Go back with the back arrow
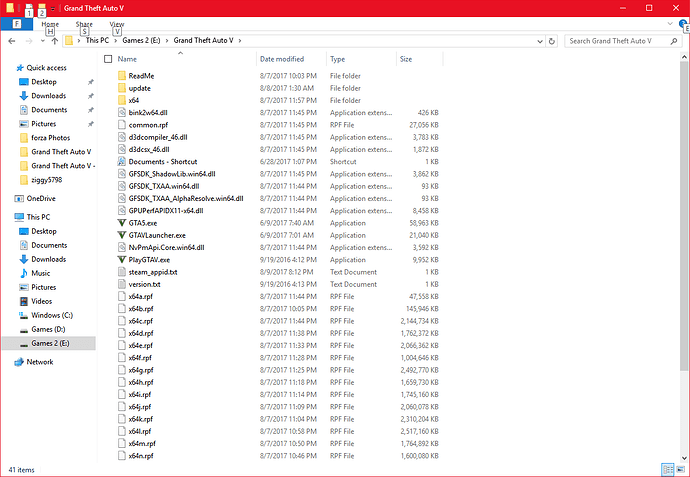This screenshot has height=477, width=690. [x=12, y=41]
